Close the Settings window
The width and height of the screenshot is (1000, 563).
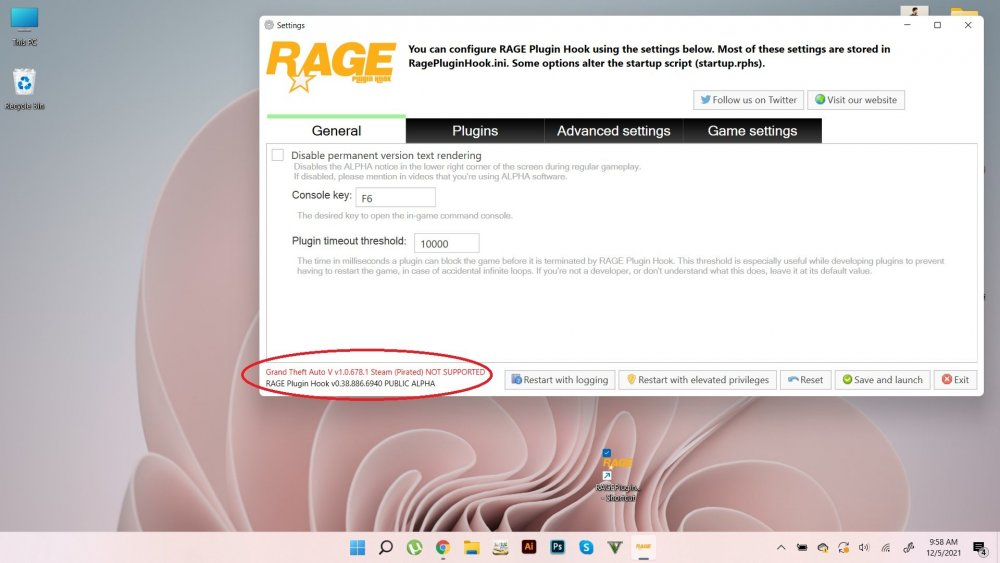pos(968,25)
